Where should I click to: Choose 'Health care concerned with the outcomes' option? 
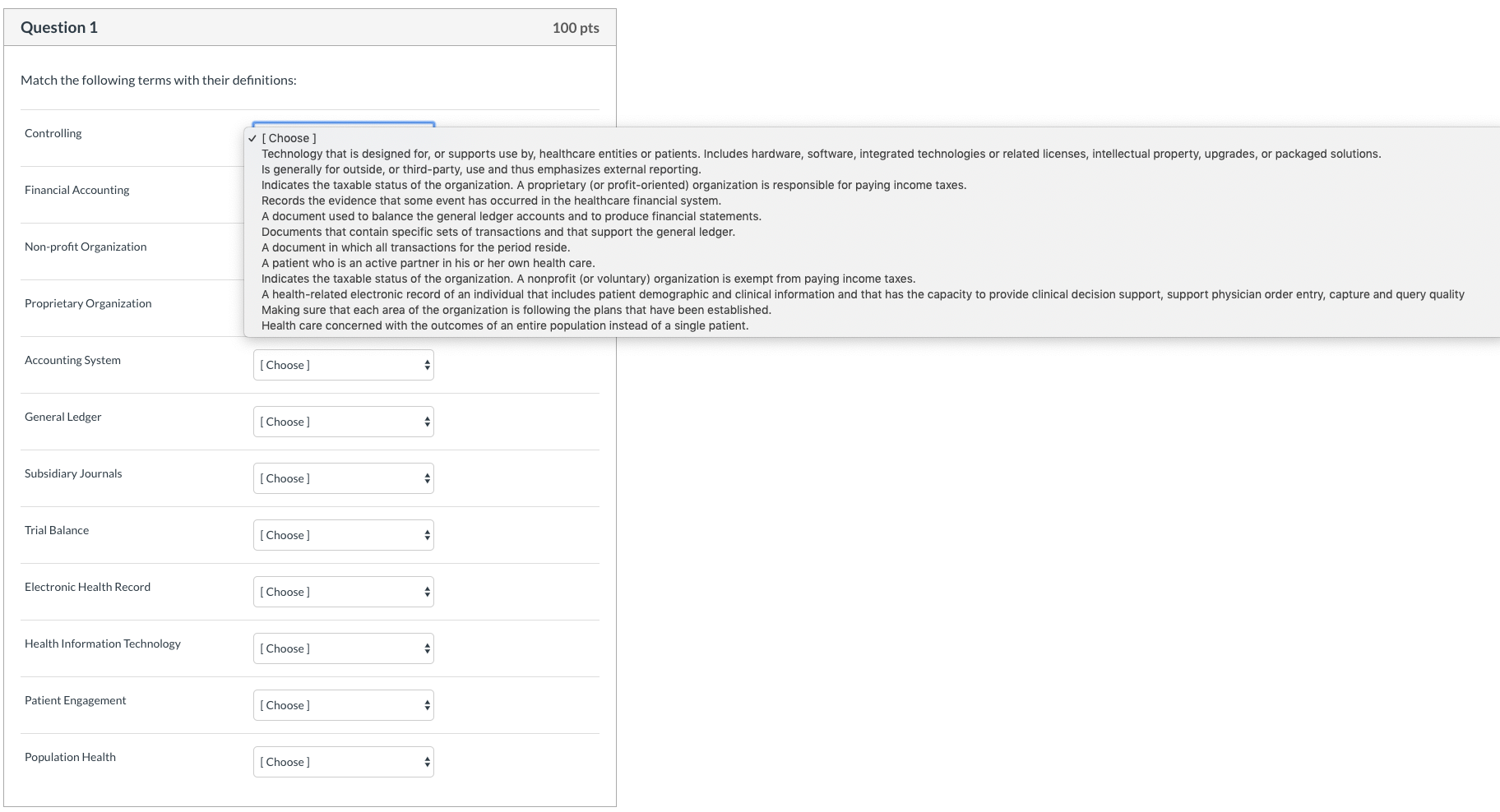tap(872, 325)
